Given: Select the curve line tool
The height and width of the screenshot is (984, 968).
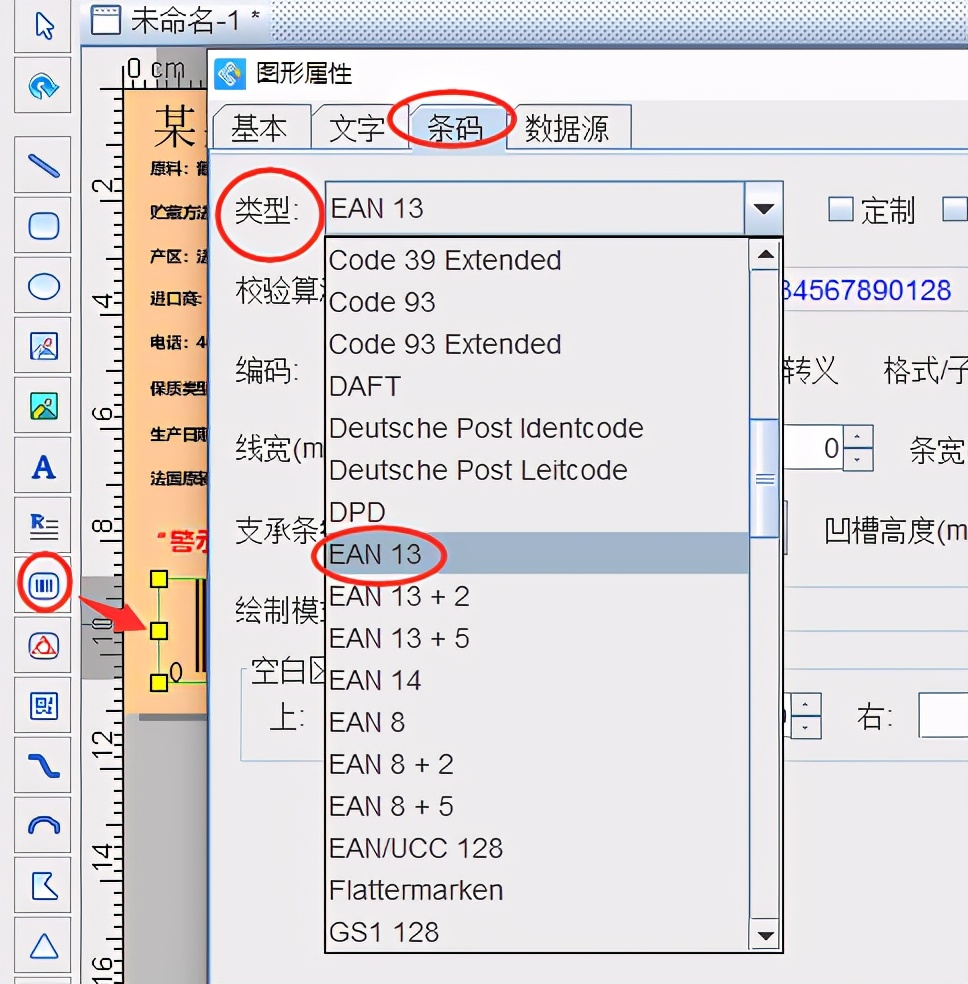Looking at the screenshot, I should [43, 766].
